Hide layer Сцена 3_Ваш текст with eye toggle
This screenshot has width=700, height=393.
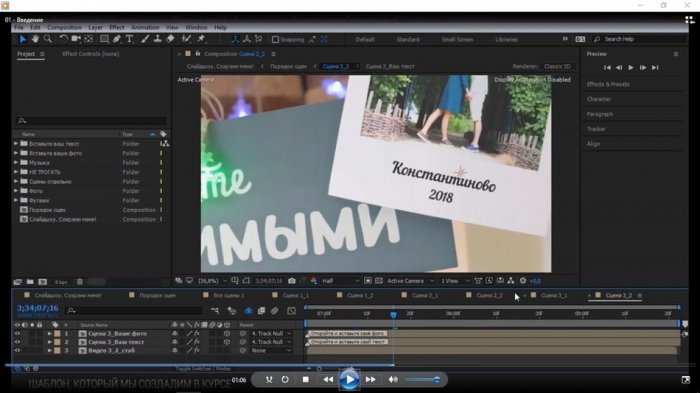17,342
